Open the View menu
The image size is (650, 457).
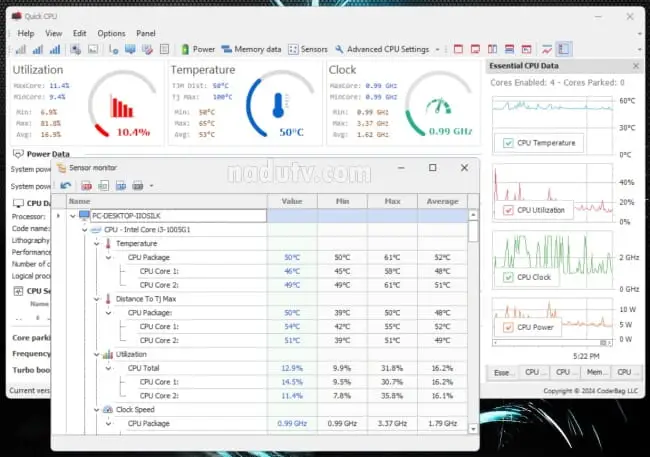(x=53, y=33)
